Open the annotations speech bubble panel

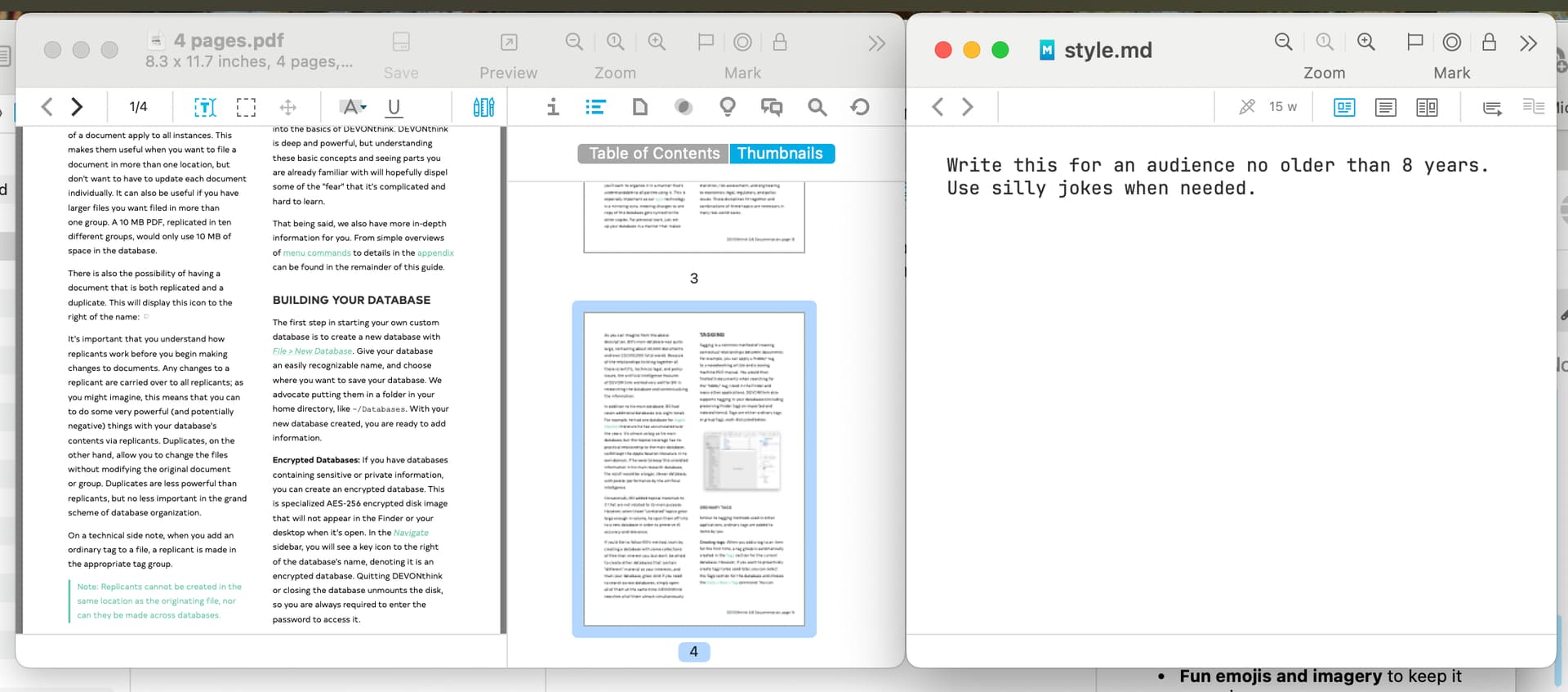(771, 107)
